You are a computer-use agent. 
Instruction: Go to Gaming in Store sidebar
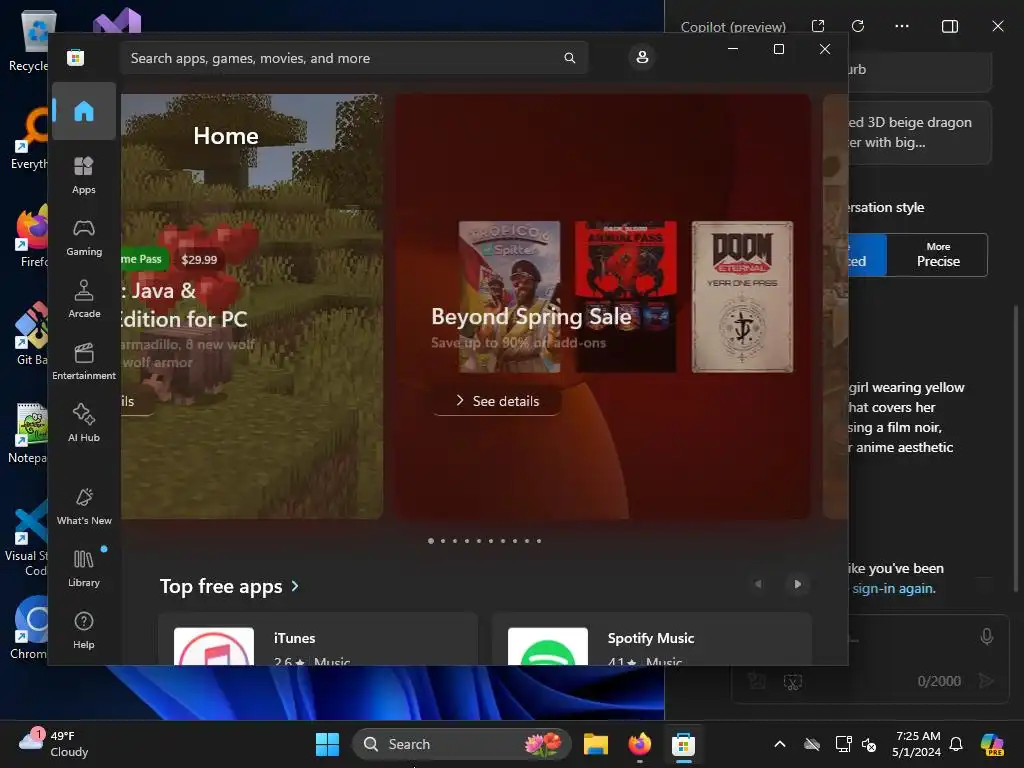click(x=84, y=237)
